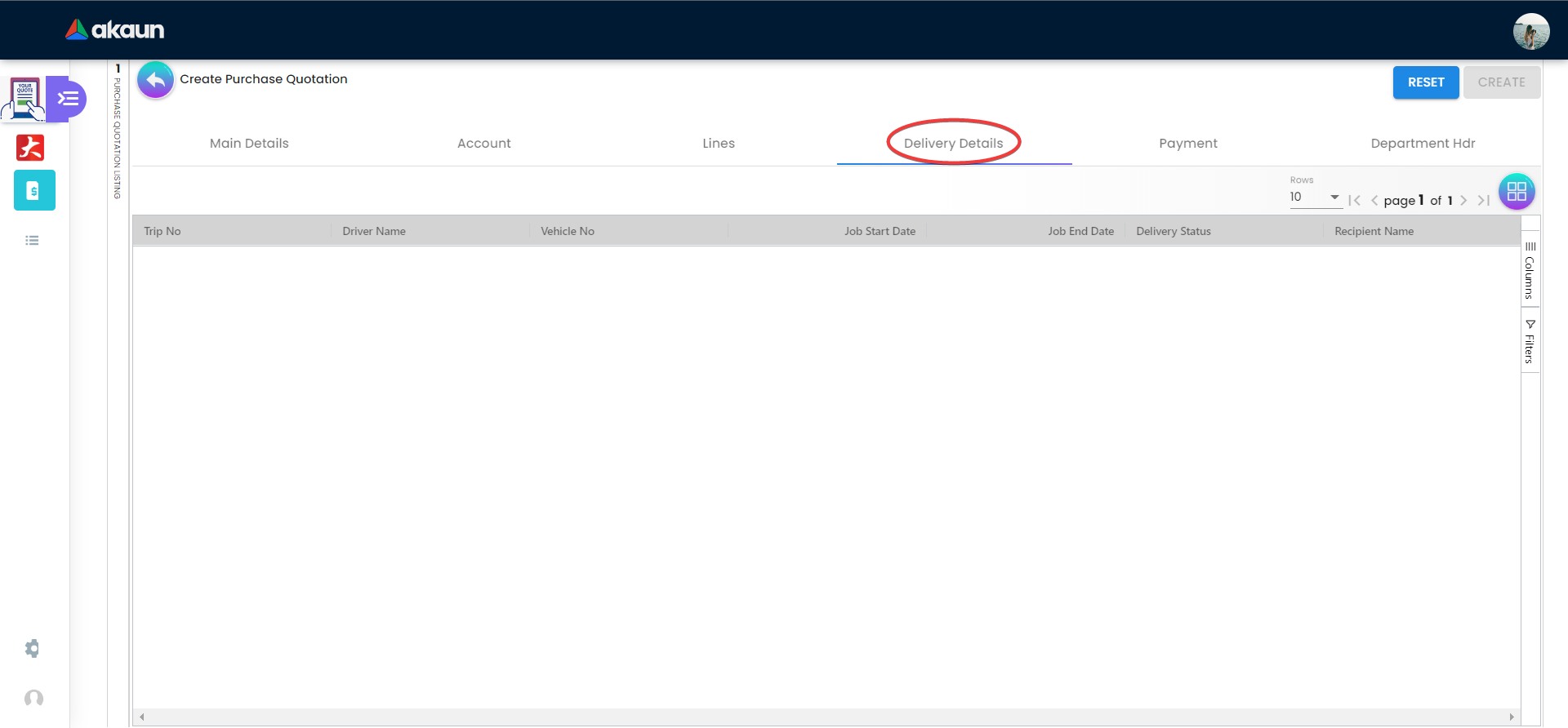Click the Create Purchase Quotation title
Image resolution: width=1568 pixels, height=728 pixels.
[264, 79]
